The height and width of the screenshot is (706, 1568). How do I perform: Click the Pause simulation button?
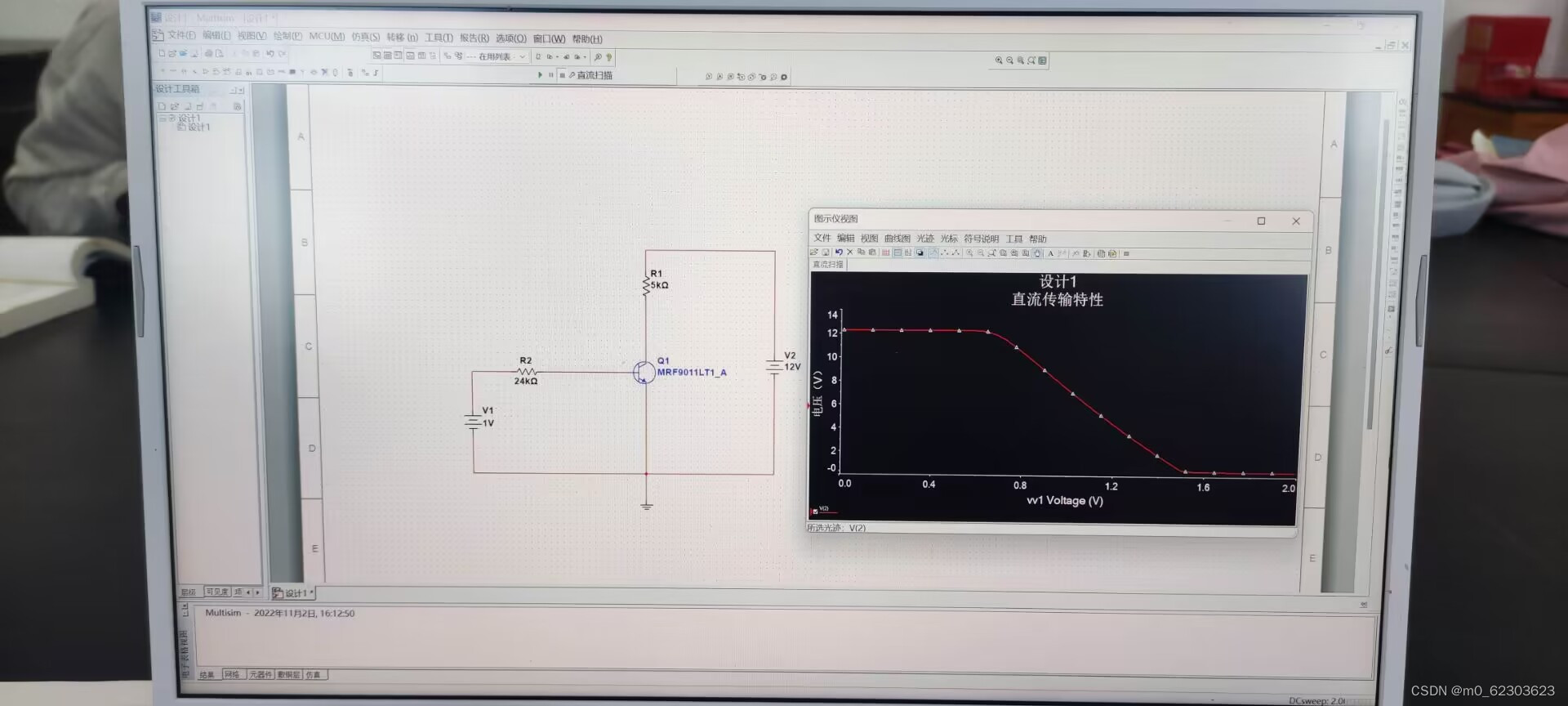pyautogui.click(x=551, y=75)
